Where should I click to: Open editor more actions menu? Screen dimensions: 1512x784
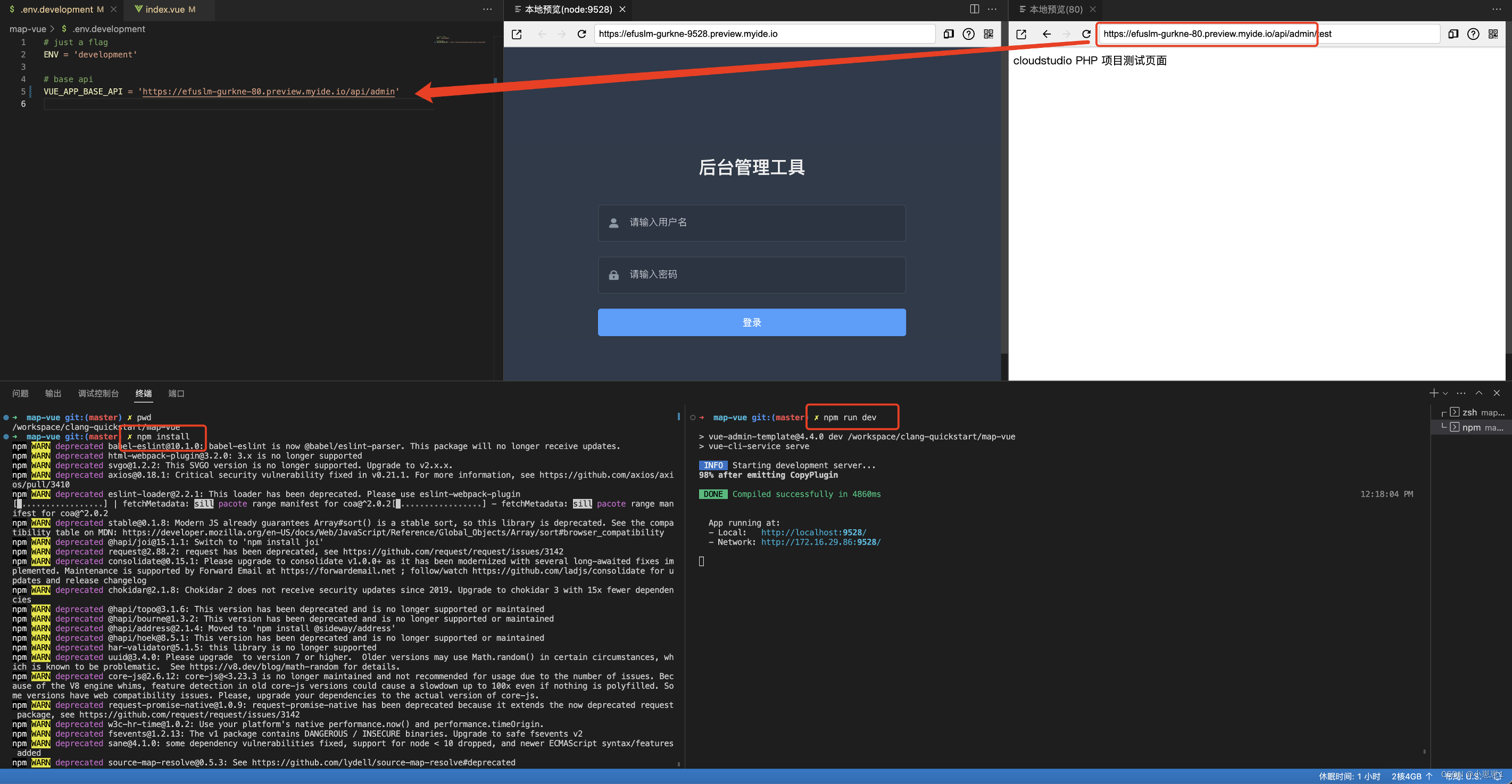coord(487,10)
